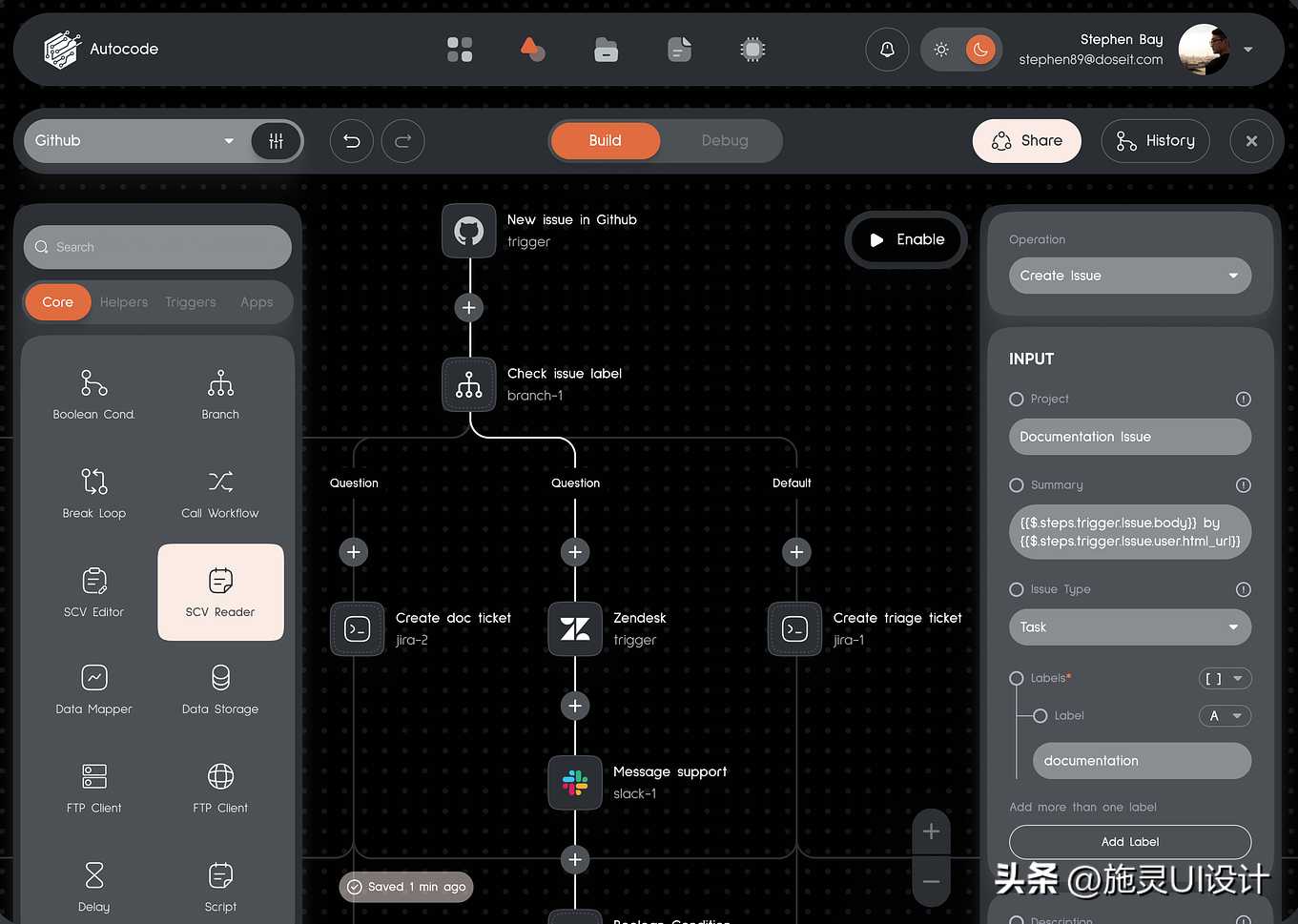Open notifications bell
1298x924 pixels.
pyautogui.click(x=887, y=50)
